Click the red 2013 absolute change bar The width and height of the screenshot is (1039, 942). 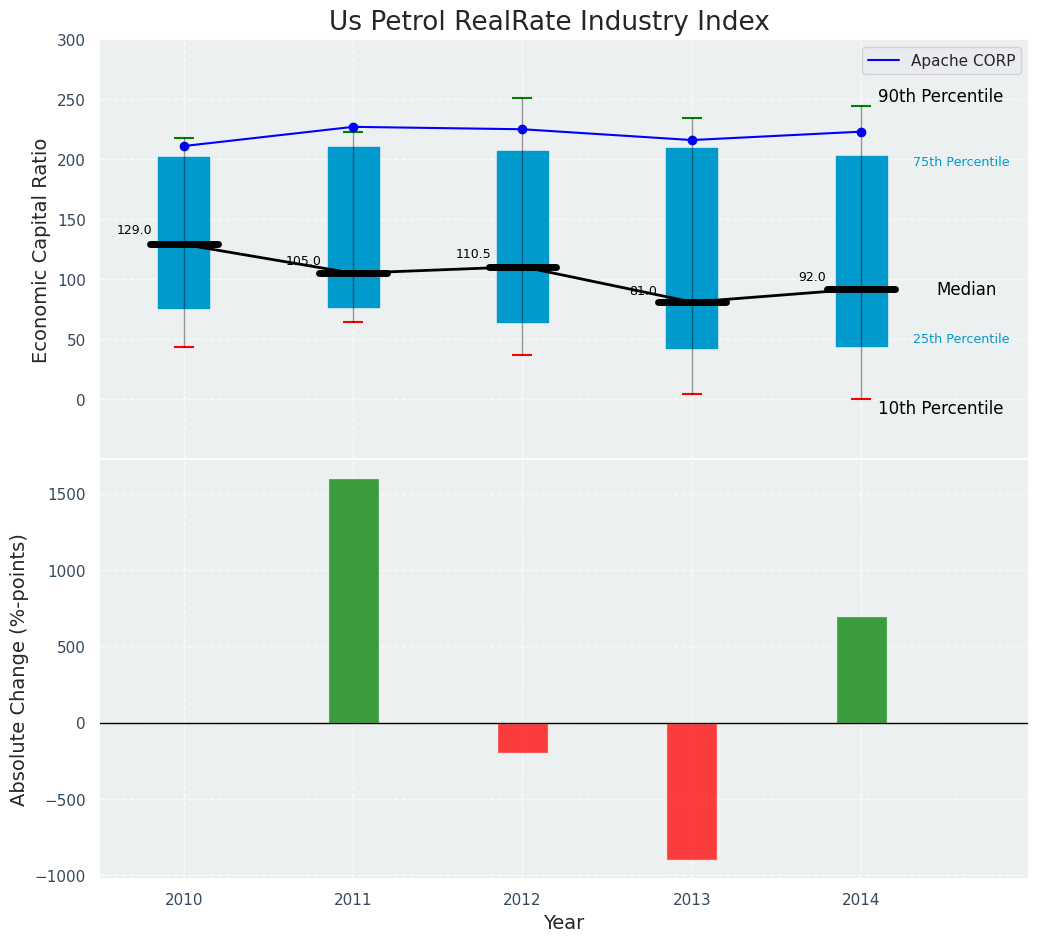[692, 790]
